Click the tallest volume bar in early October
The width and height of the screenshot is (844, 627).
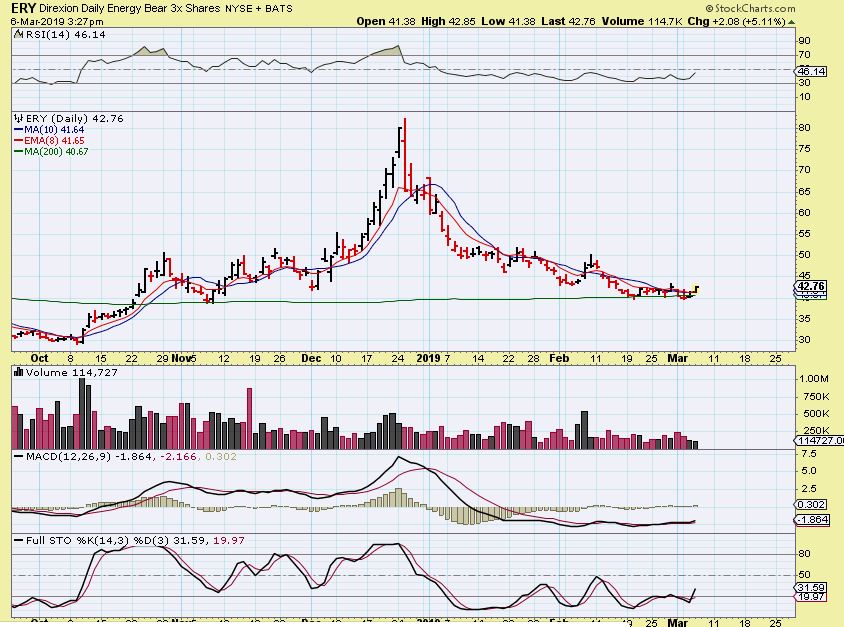pyautogui.click(x=82, y=413)
